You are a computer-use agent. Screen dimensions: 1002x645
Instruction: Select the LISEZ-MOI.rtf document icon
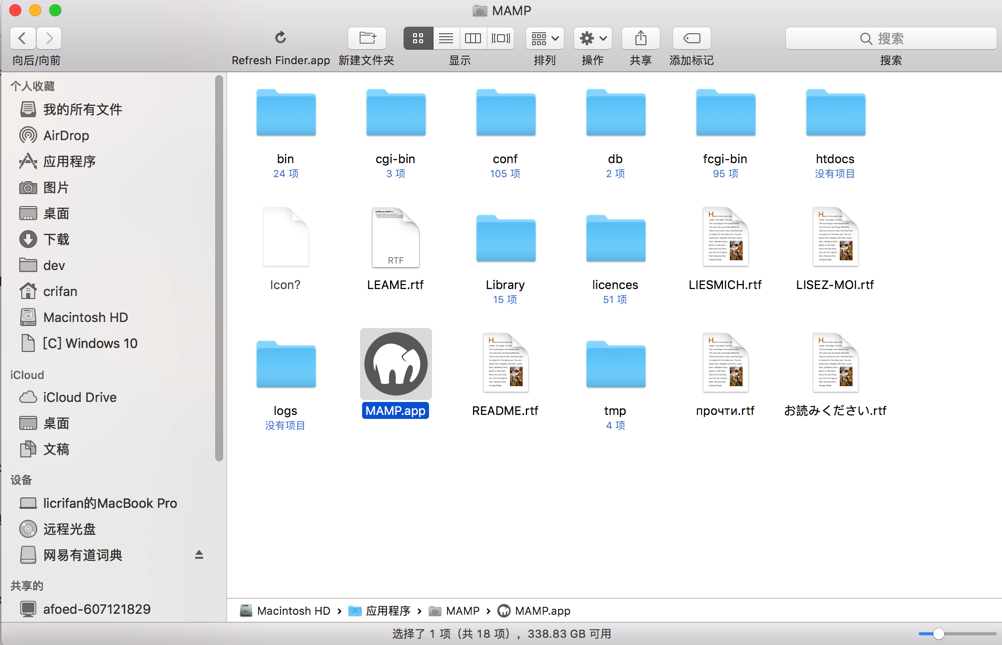(835, 237)
